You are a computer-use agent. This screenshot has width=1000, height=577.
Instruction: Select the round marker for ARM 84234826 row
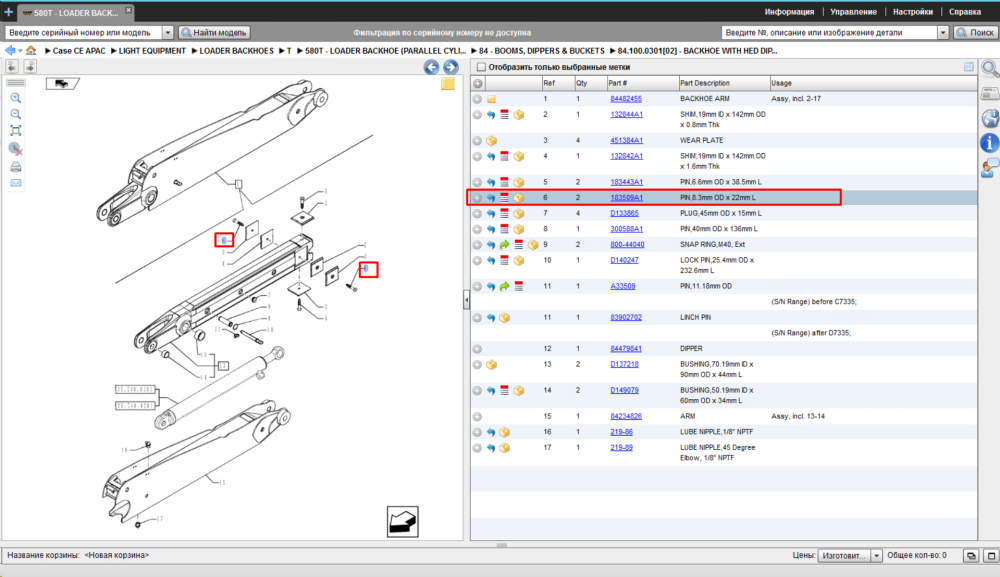click(477, 417)
